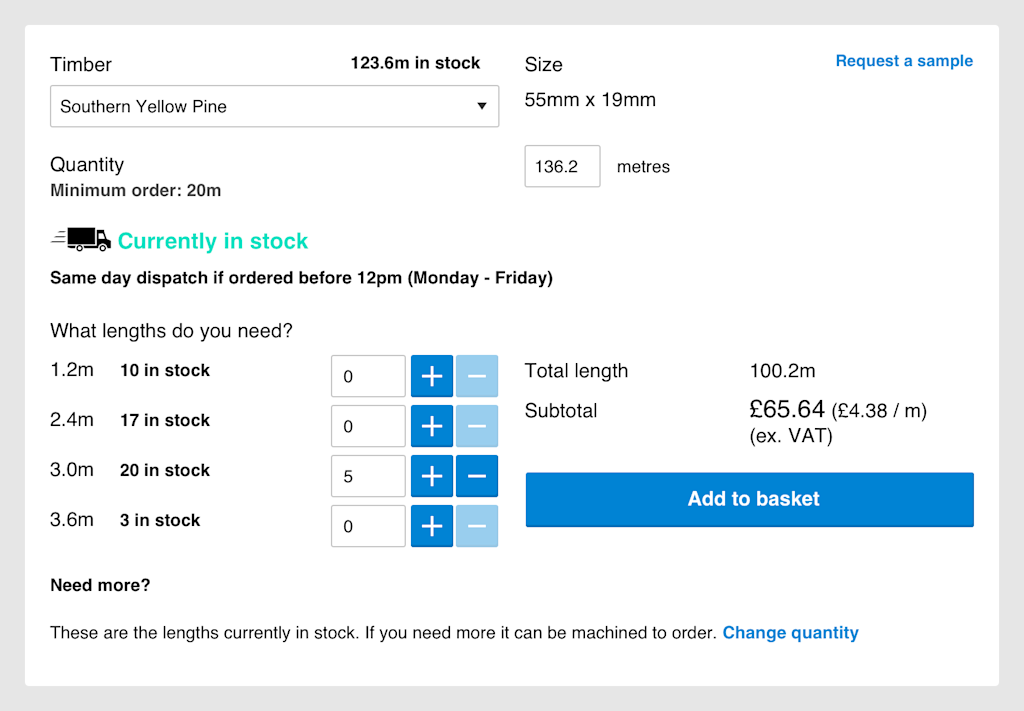
Task: Focus the metres quantity input field
Action: pos(562,166)
